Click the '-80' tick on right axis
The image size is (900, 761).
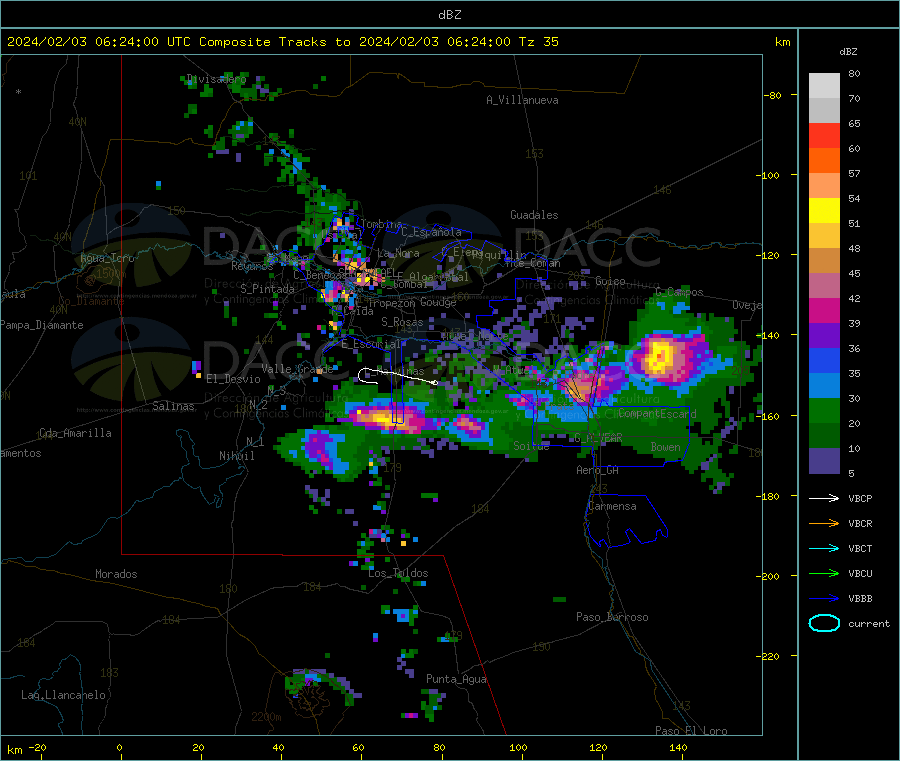pyautogui.click(x=773, y=95)
